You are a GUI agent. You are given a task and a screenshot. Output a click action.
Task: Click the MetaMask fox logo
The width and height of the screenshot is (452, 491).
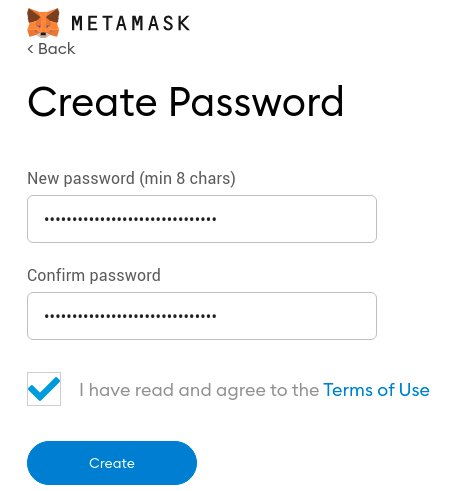(x=43, y=23)
